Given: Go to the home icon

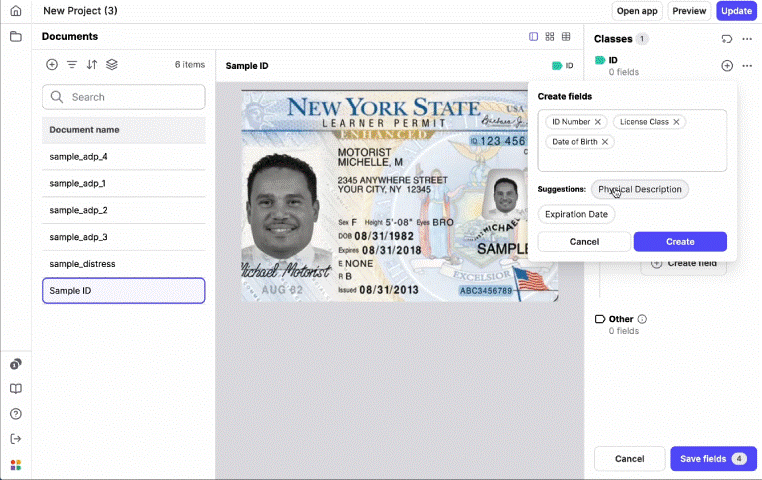Looking at the screenshot, I should coord(16,11).
